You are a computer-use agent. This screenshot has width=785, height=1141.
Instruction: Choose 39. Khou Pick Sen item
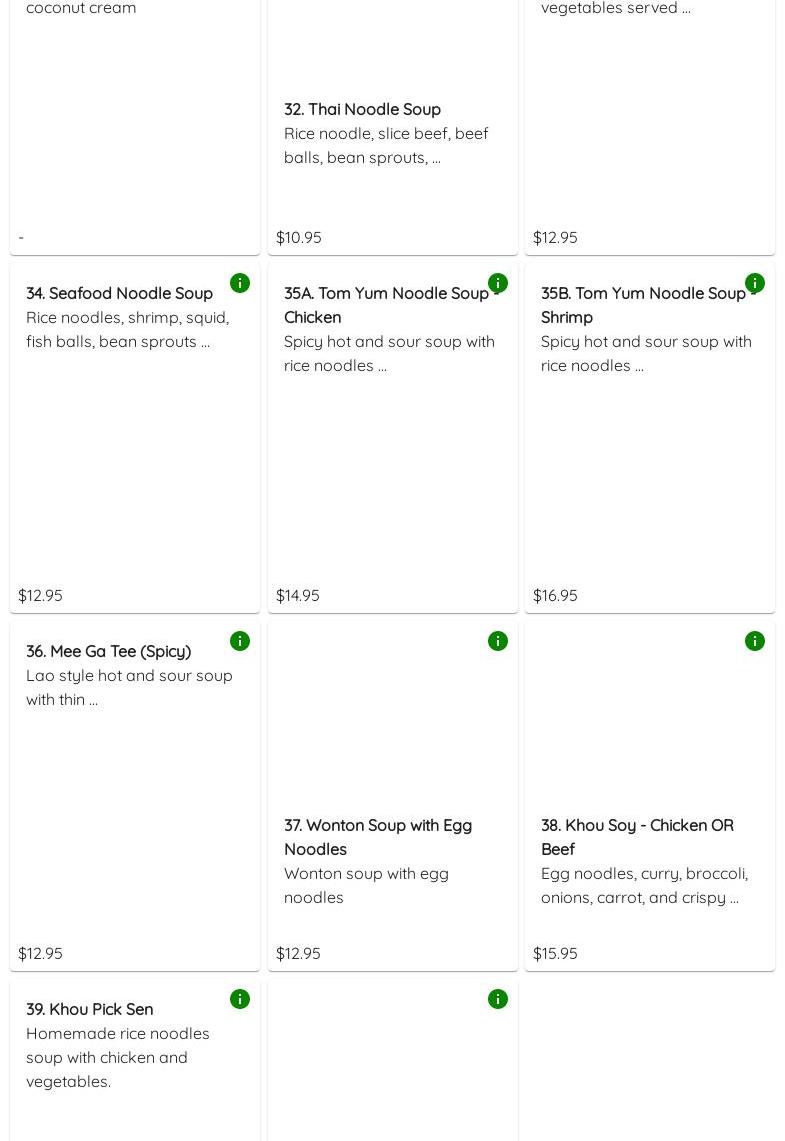point(89,1009)
